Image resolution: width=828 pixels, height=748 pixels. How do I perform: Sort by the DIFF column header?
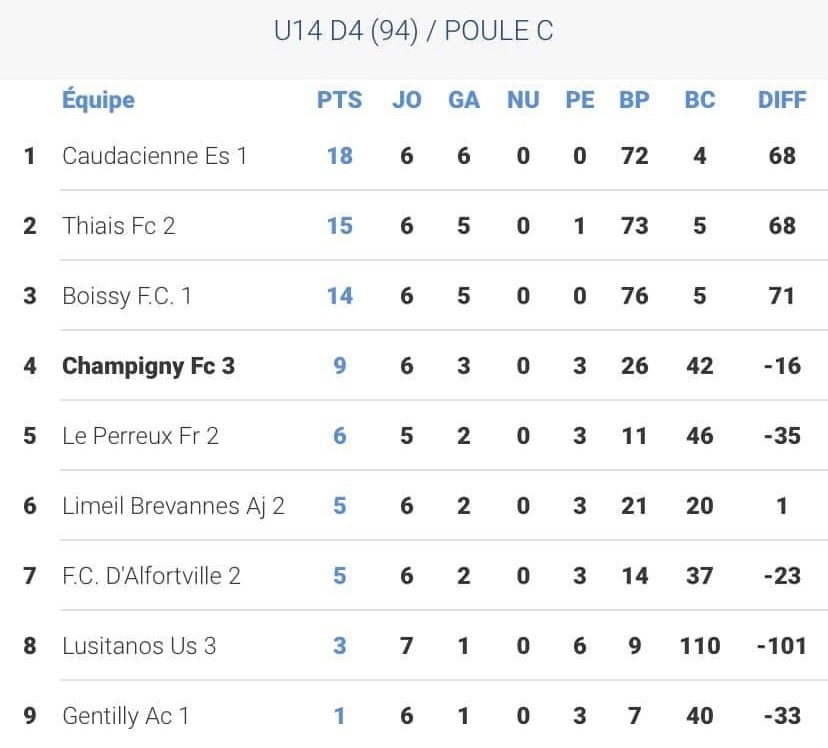[x=782, y=100]
